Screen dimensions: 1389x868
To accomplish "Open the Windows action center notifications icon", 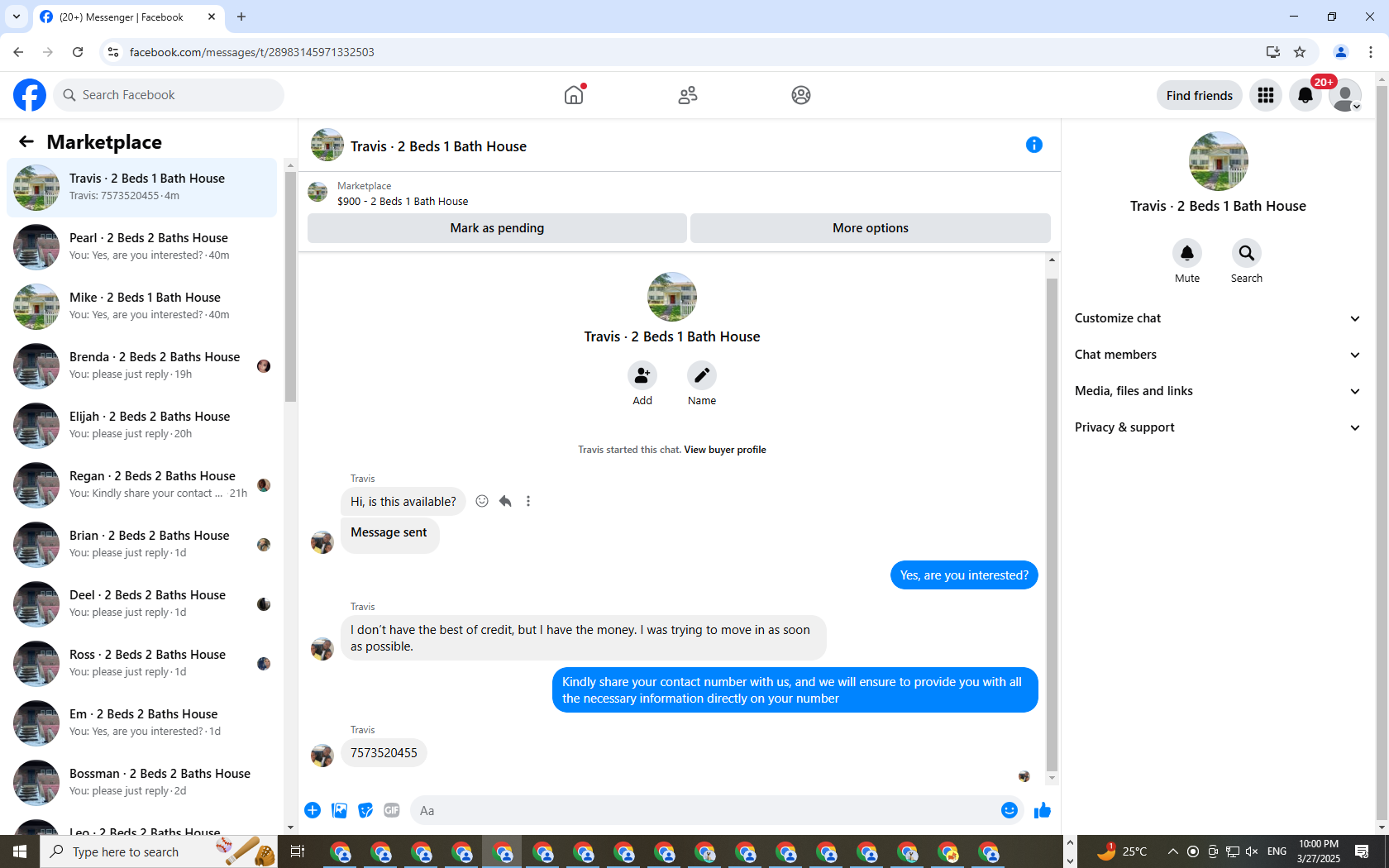I will pyautogui.click(x=1362, y=851).
